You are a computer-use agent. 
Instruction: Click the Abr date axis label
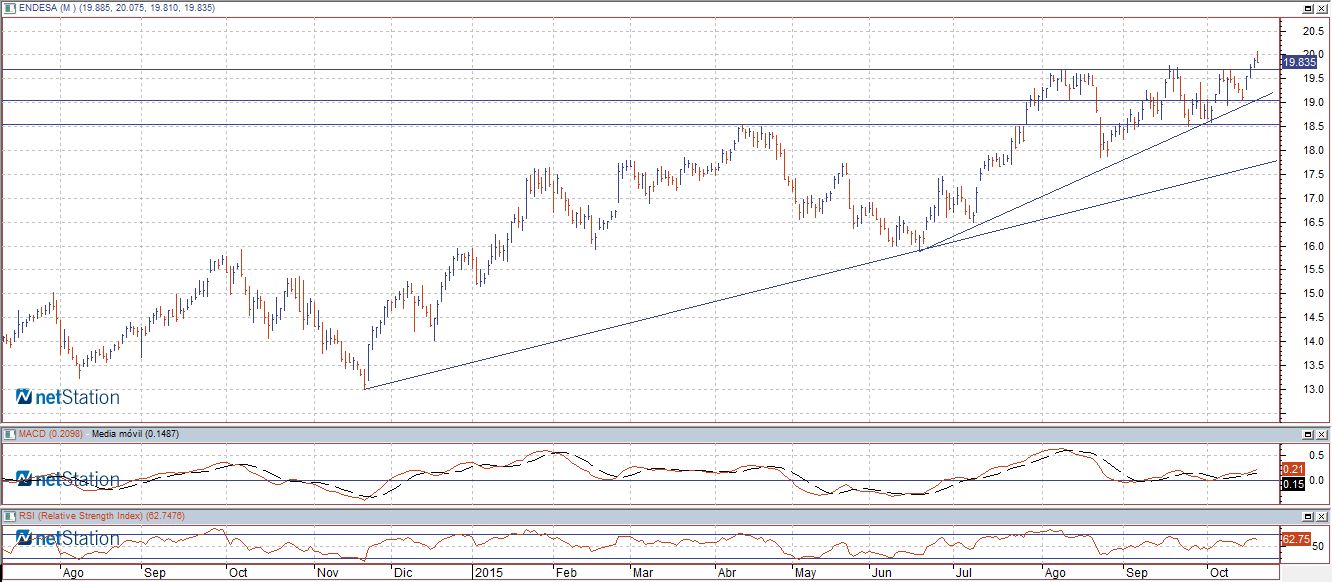click(727, 574)
